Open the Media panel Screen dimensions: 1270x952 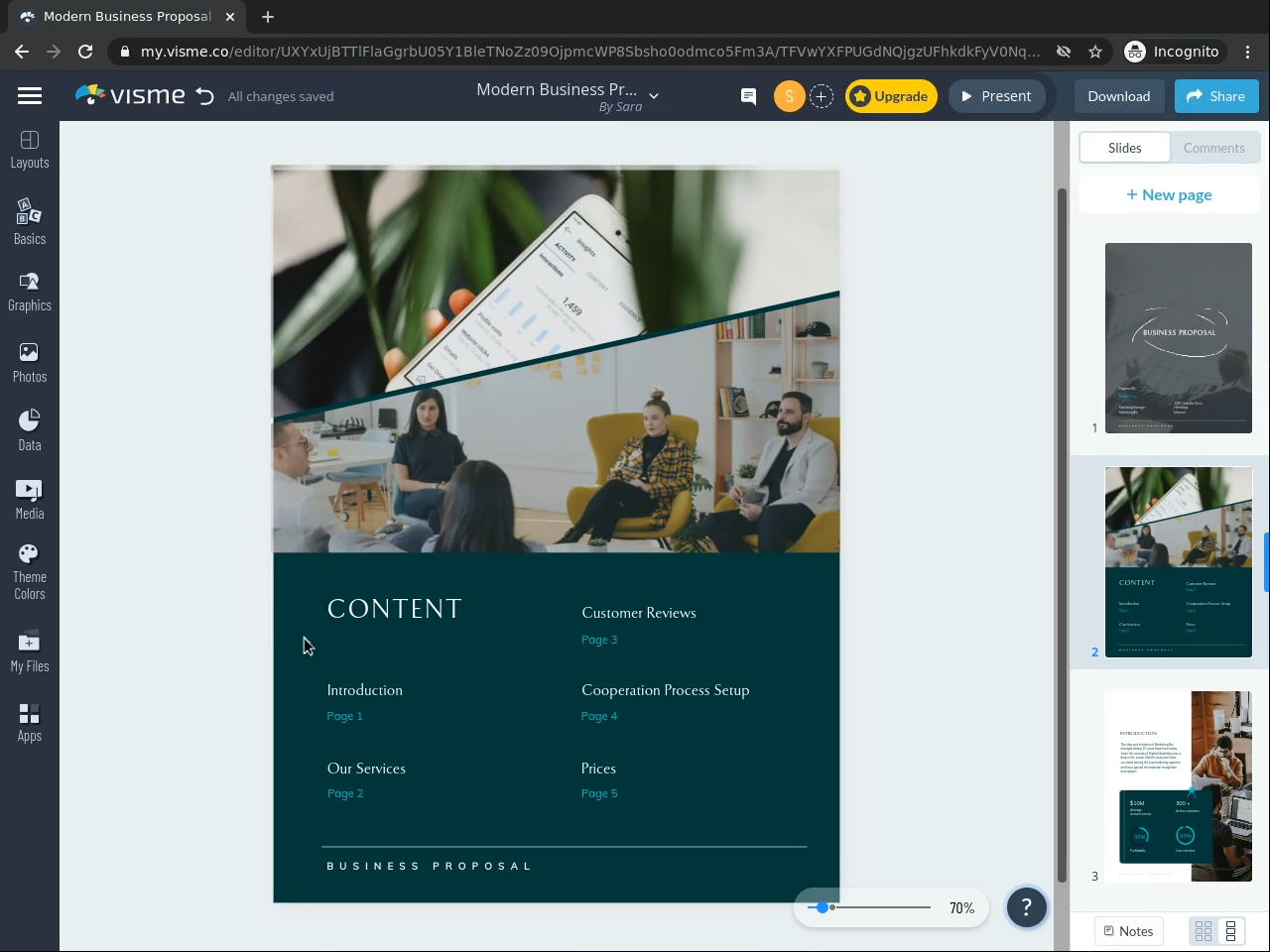30,499
